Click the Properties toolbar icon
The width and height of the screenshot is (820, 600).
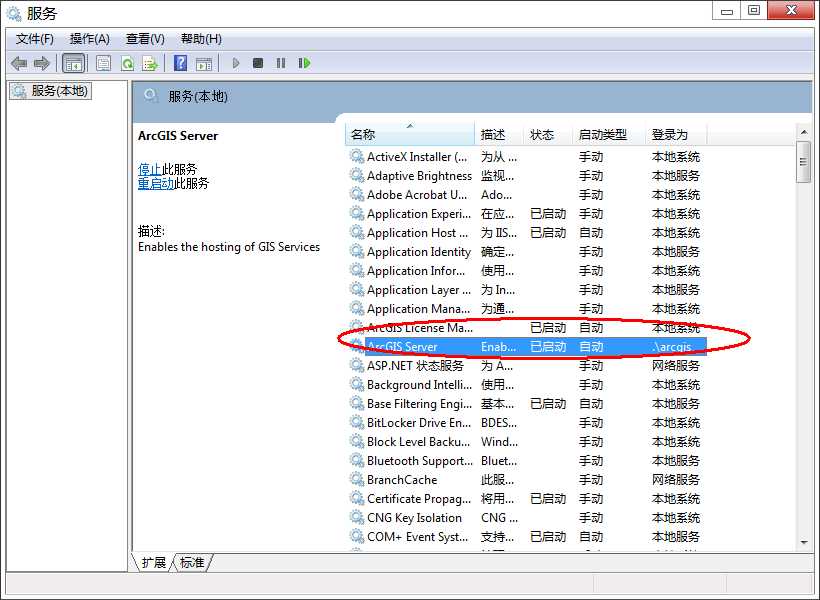click(103, 63)
